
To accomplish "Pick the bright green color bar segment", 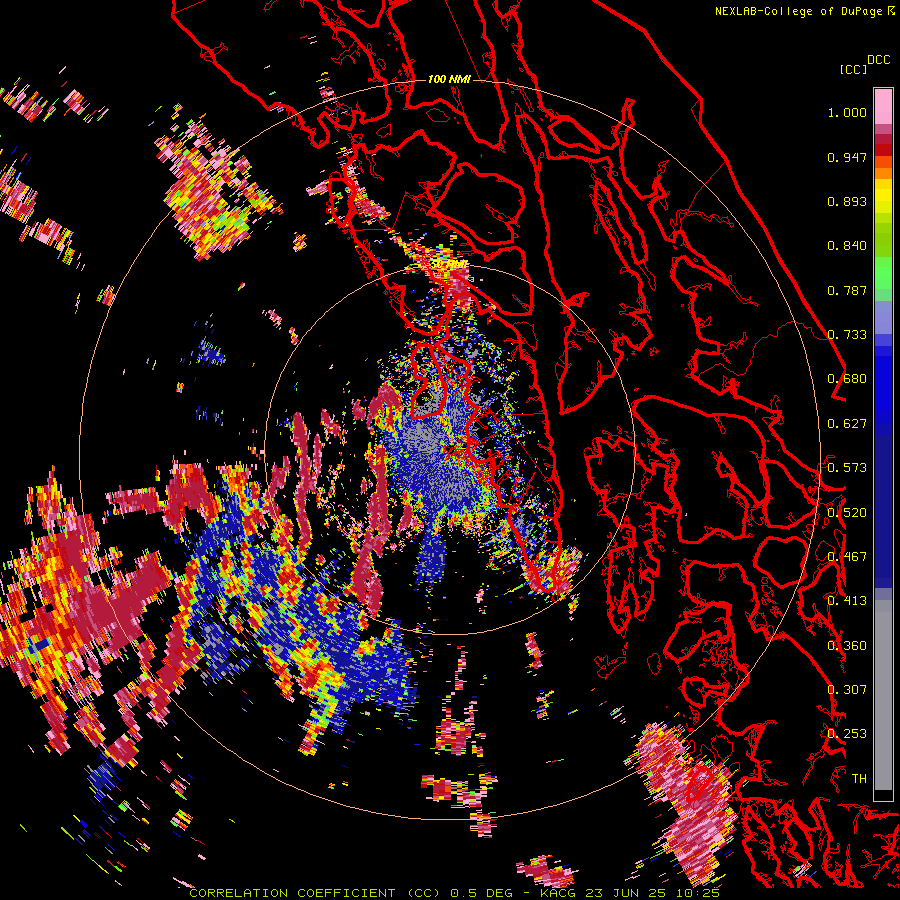I will (883, 273).
